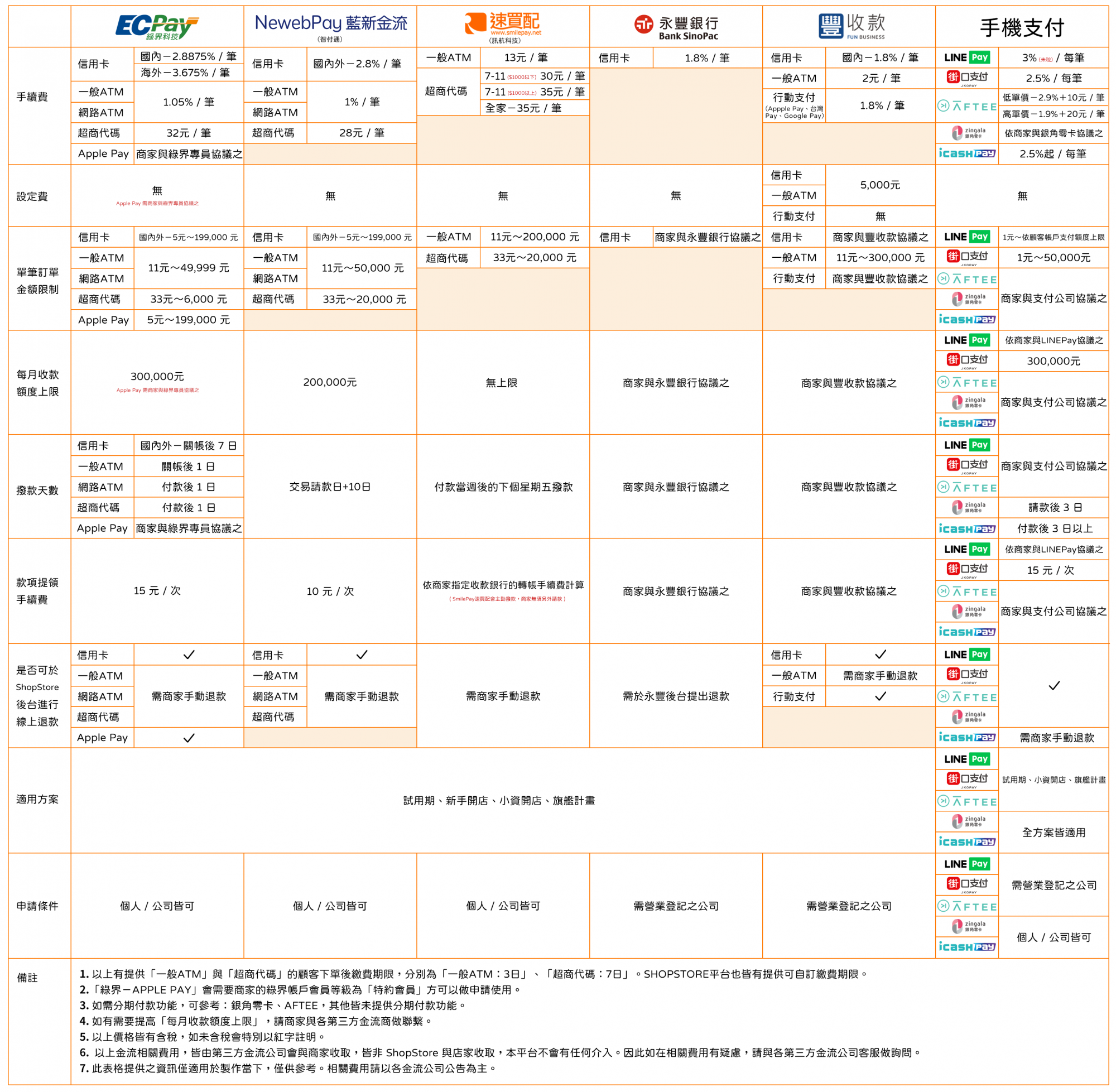Click the ECPay 信用卡 refund checkmark
1116x1092 pixels.
189,655
